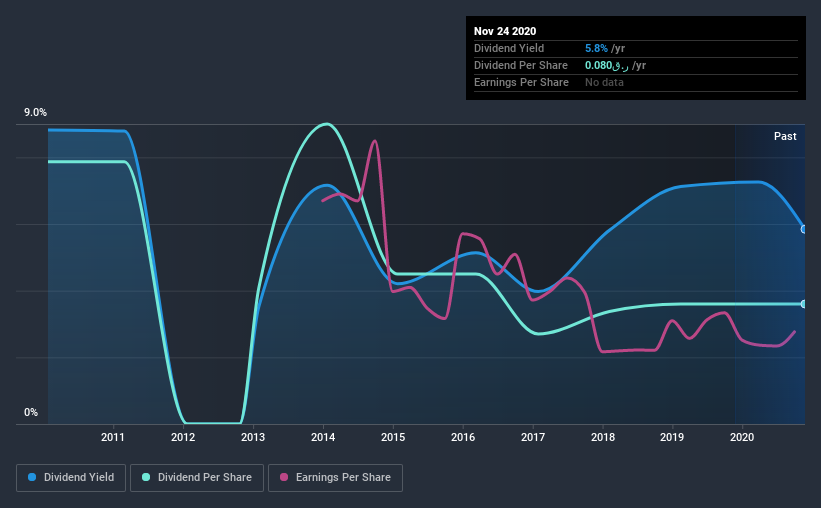Click the 2015 x-axis label
Image resolution: width=821 pixels, height=508 pixels.
tap(393, 437)
